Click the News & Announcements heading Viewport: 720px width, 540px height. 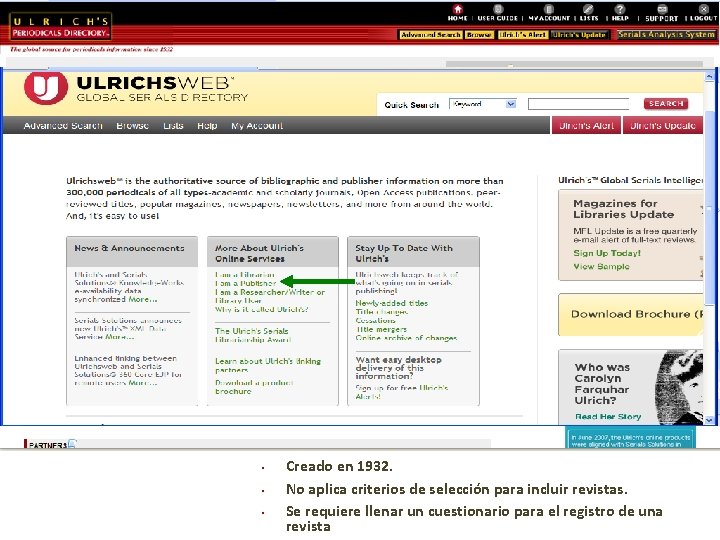coord(129,248)
